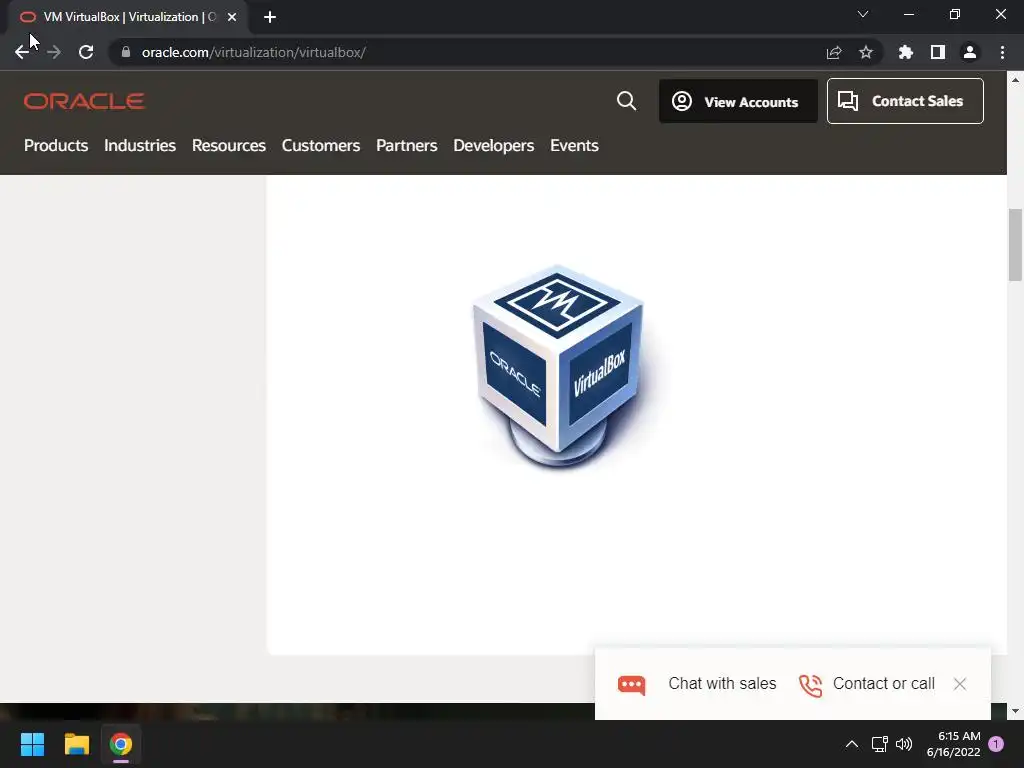Open the Partners menu

coord(407,145)
